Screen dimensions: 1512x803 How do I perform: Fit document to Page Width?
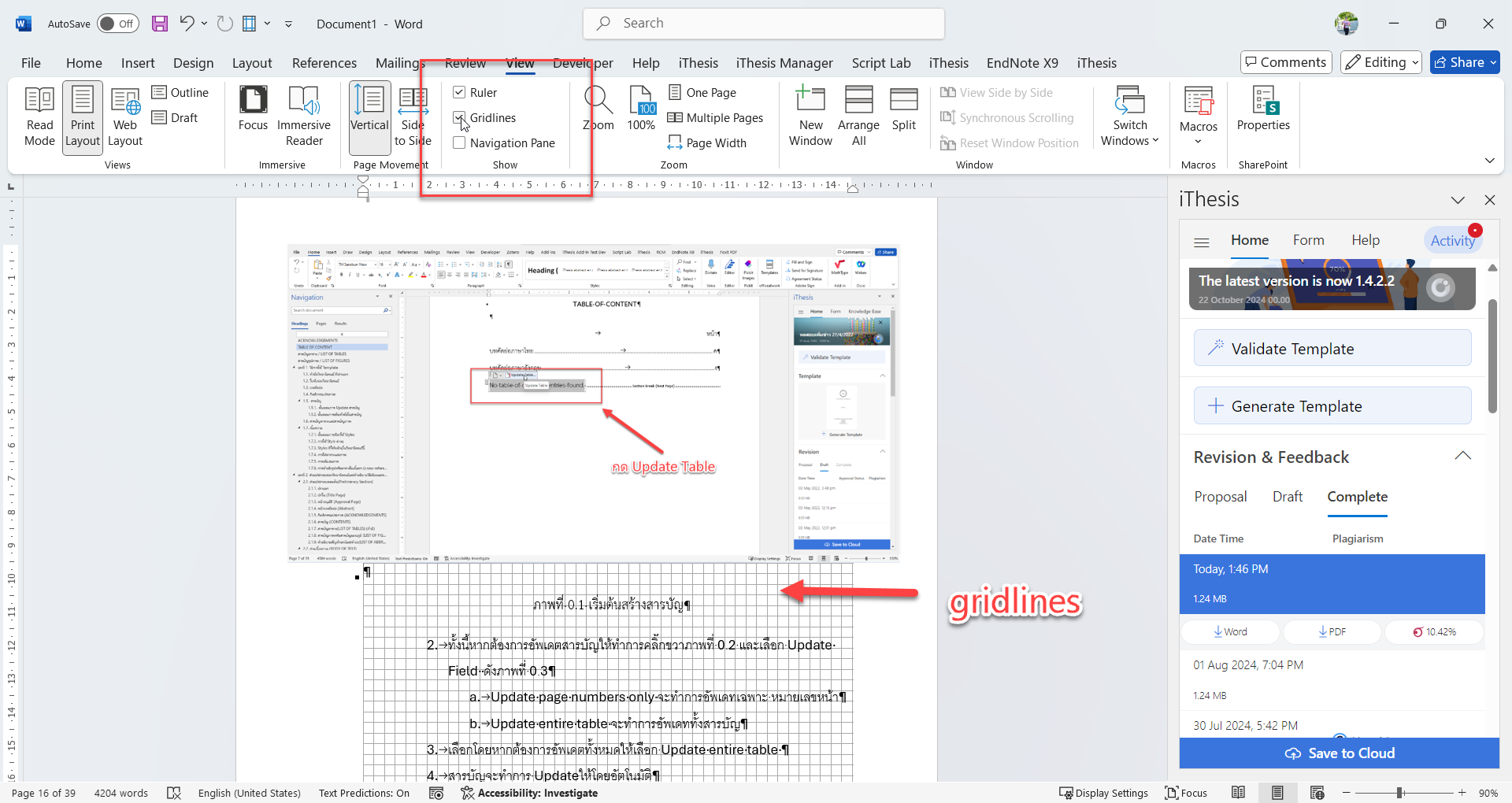click(707, 142)
